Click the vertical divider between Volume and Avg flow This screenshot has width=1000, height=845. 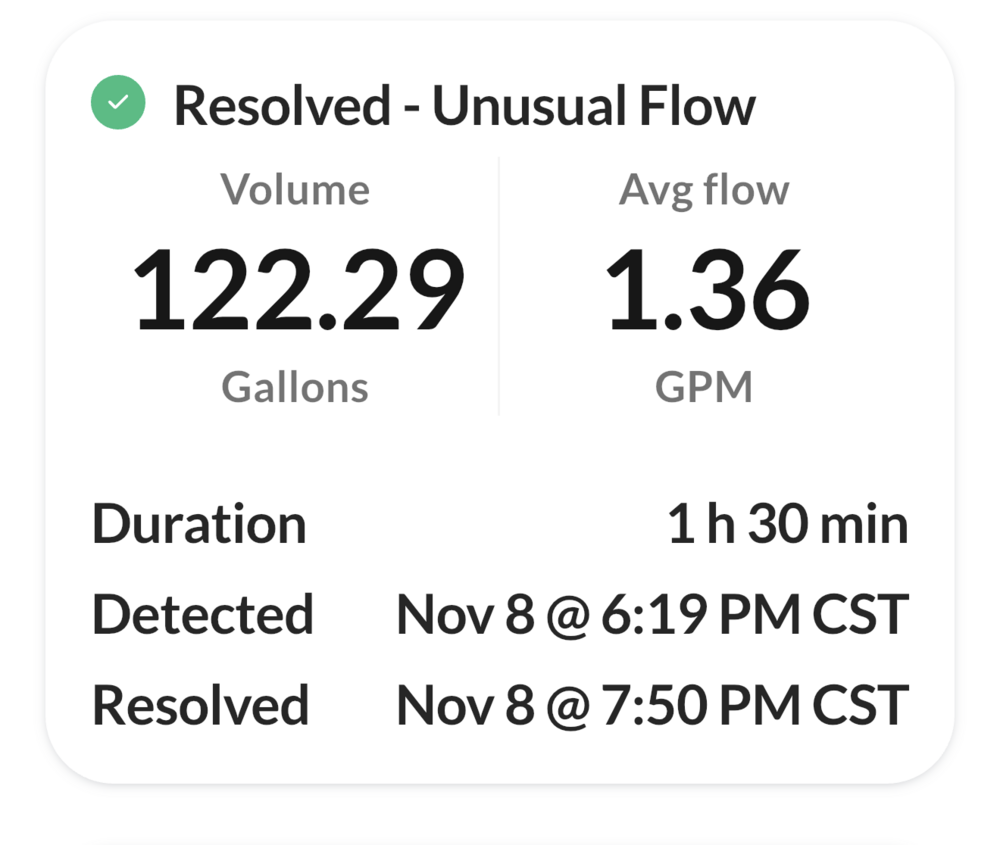tap(499, 287)
